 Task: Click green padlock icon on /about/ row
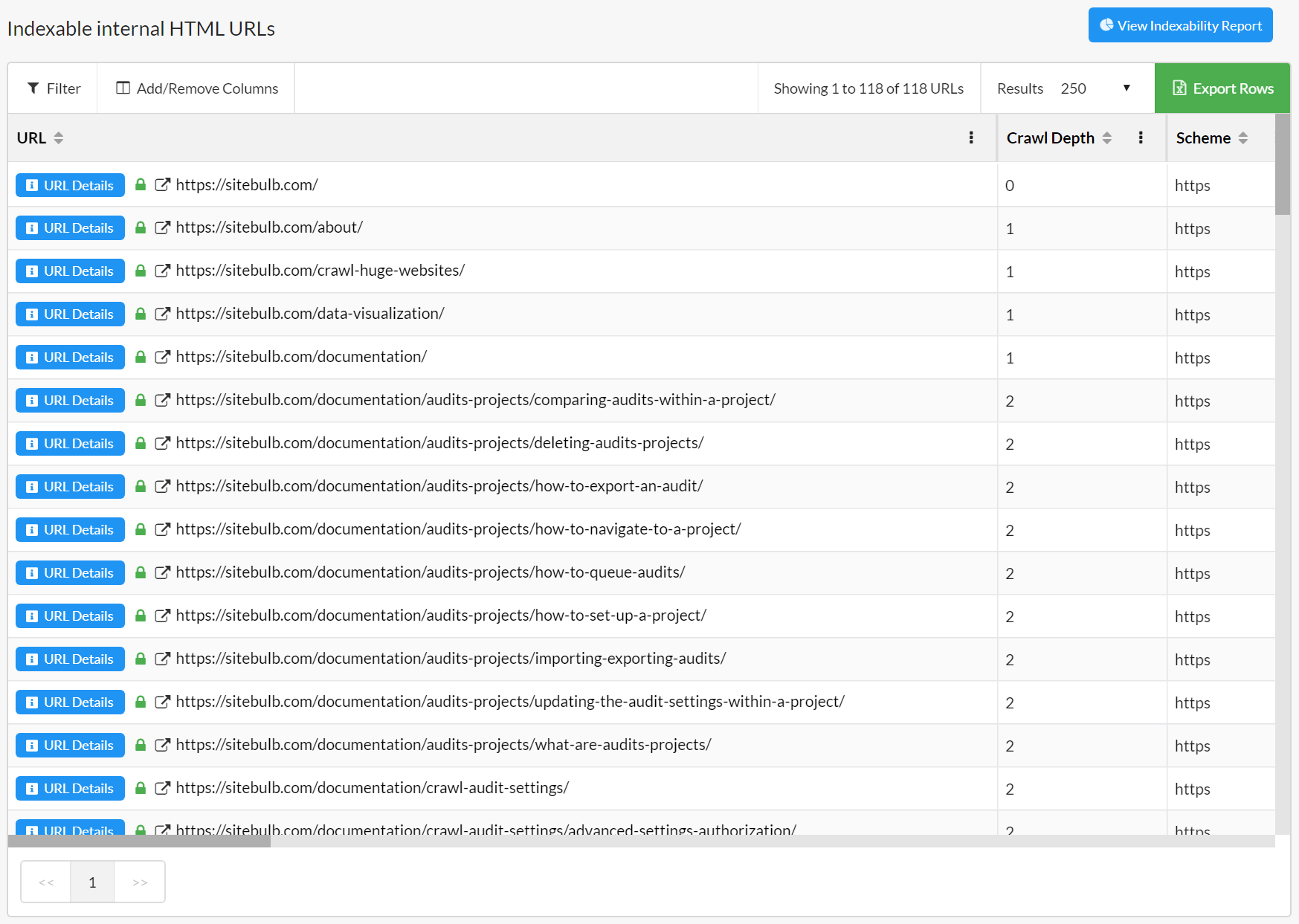pyautogui.click(x=140, y=227)
